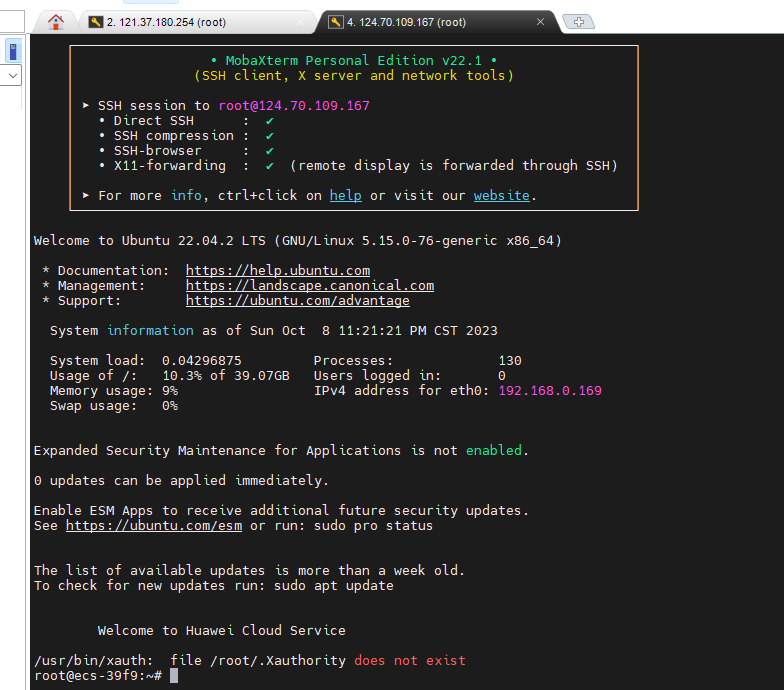Viewport: 784px width, 690px height.
Task: Click the 'Welcome to Huawei Cloud Service' line
Action: [222, 630]
